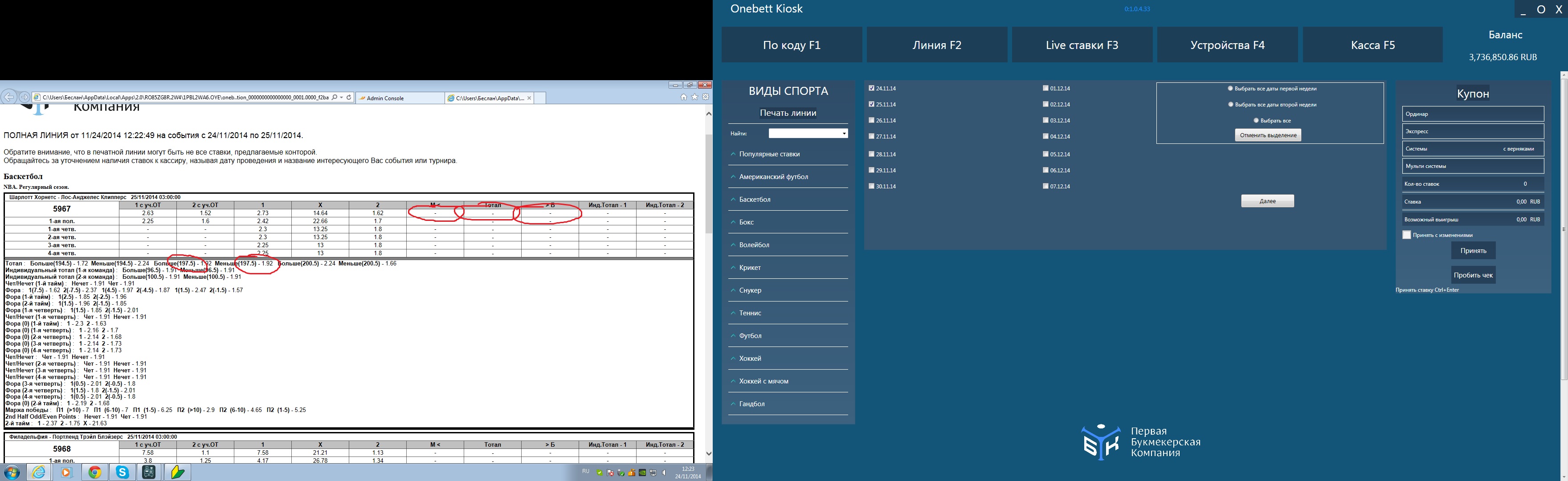Click 'Принять' button in coupon

click(1473, 251)
